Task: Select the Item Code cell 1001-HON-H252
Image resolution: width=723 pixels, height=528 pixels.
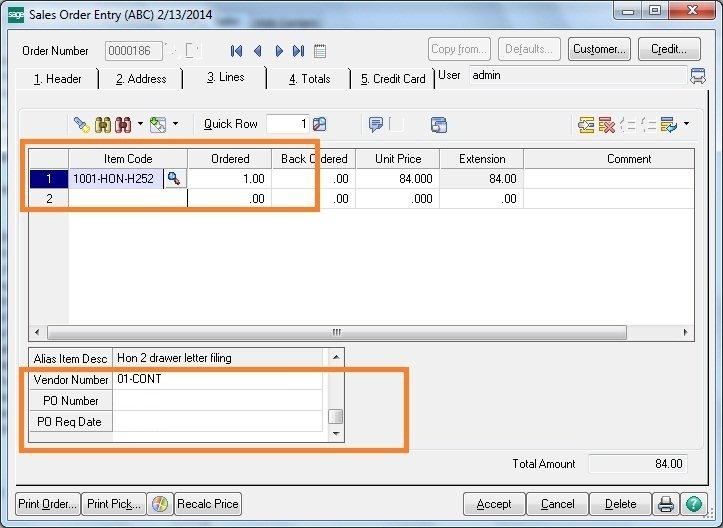Action: [116, 178]
